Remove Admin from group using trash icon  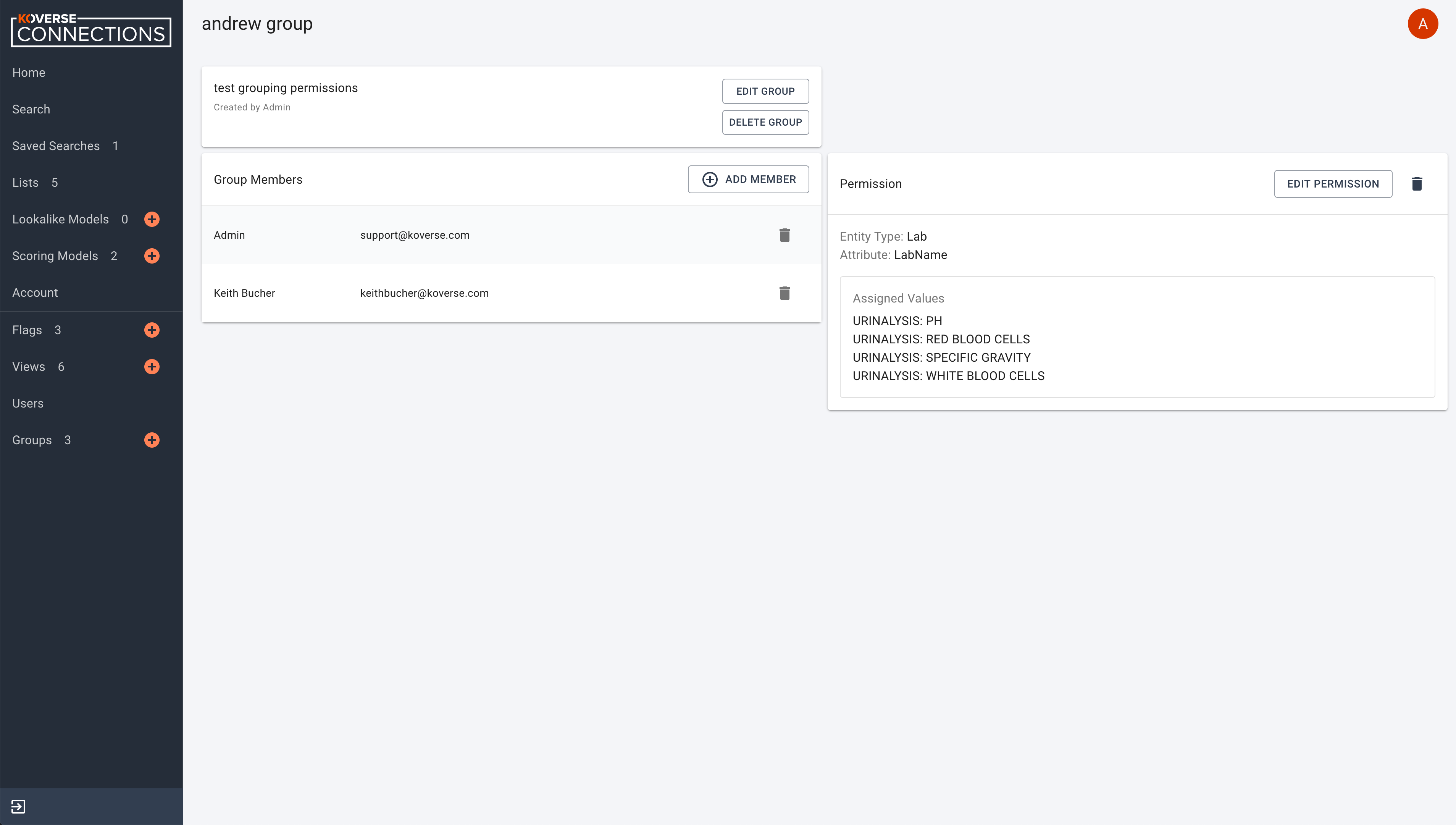click(x=784, y=235)
